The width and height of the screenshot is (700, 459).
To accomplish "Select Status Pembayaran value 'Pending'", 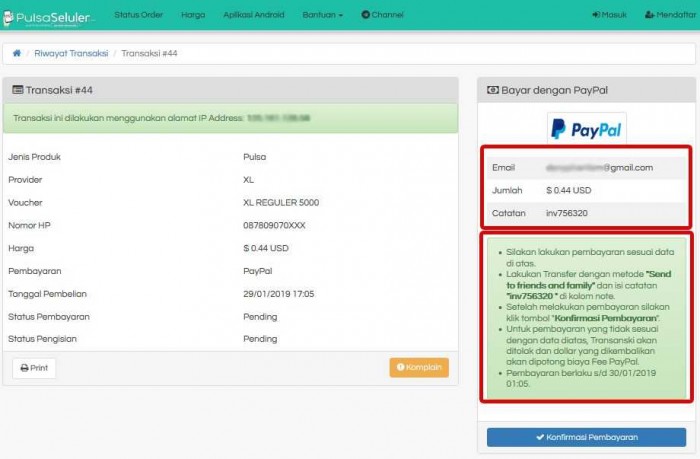I will point(260,317).
